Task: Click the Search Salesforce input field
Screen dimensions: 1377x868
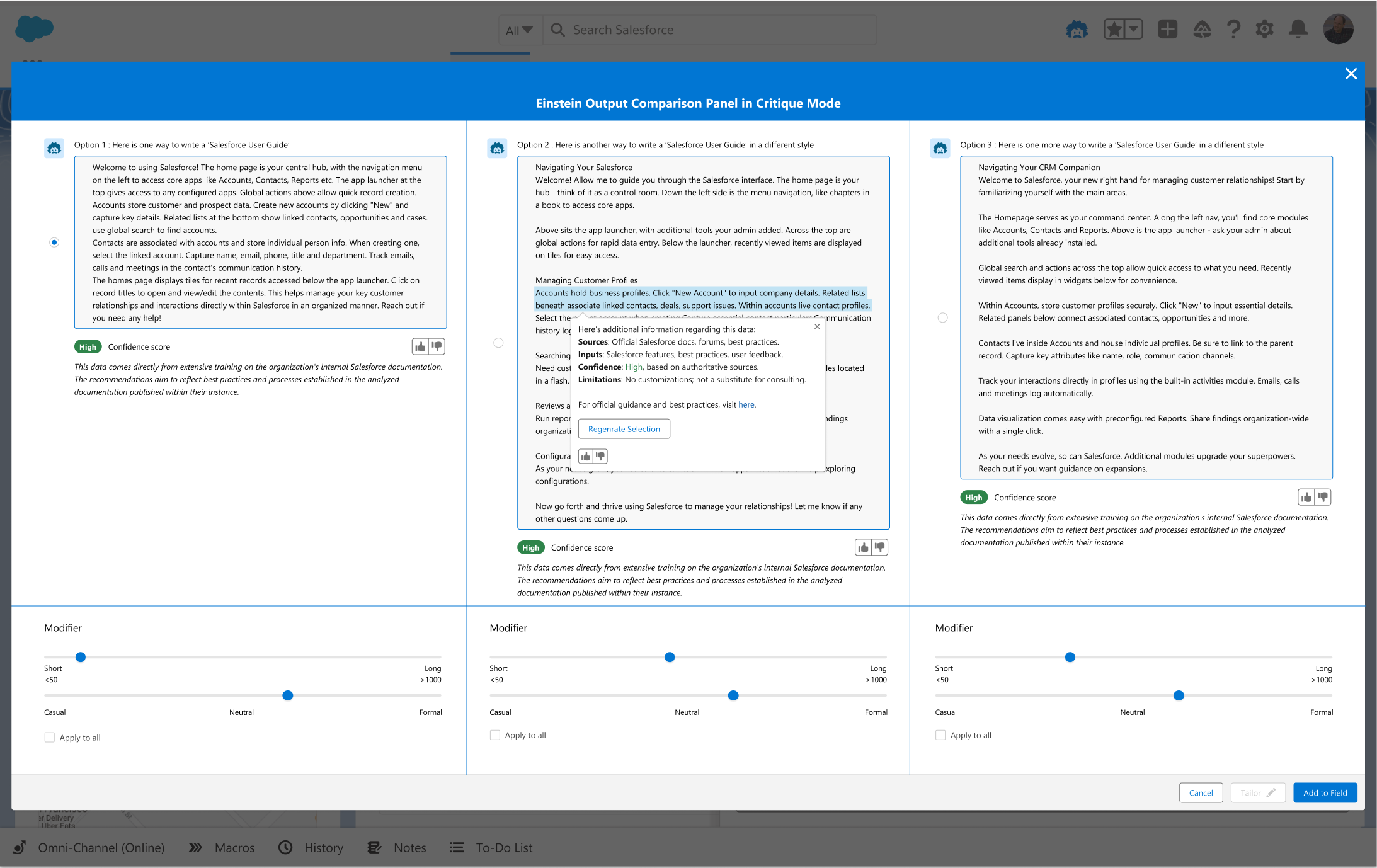Action: [x=712, y=30]
